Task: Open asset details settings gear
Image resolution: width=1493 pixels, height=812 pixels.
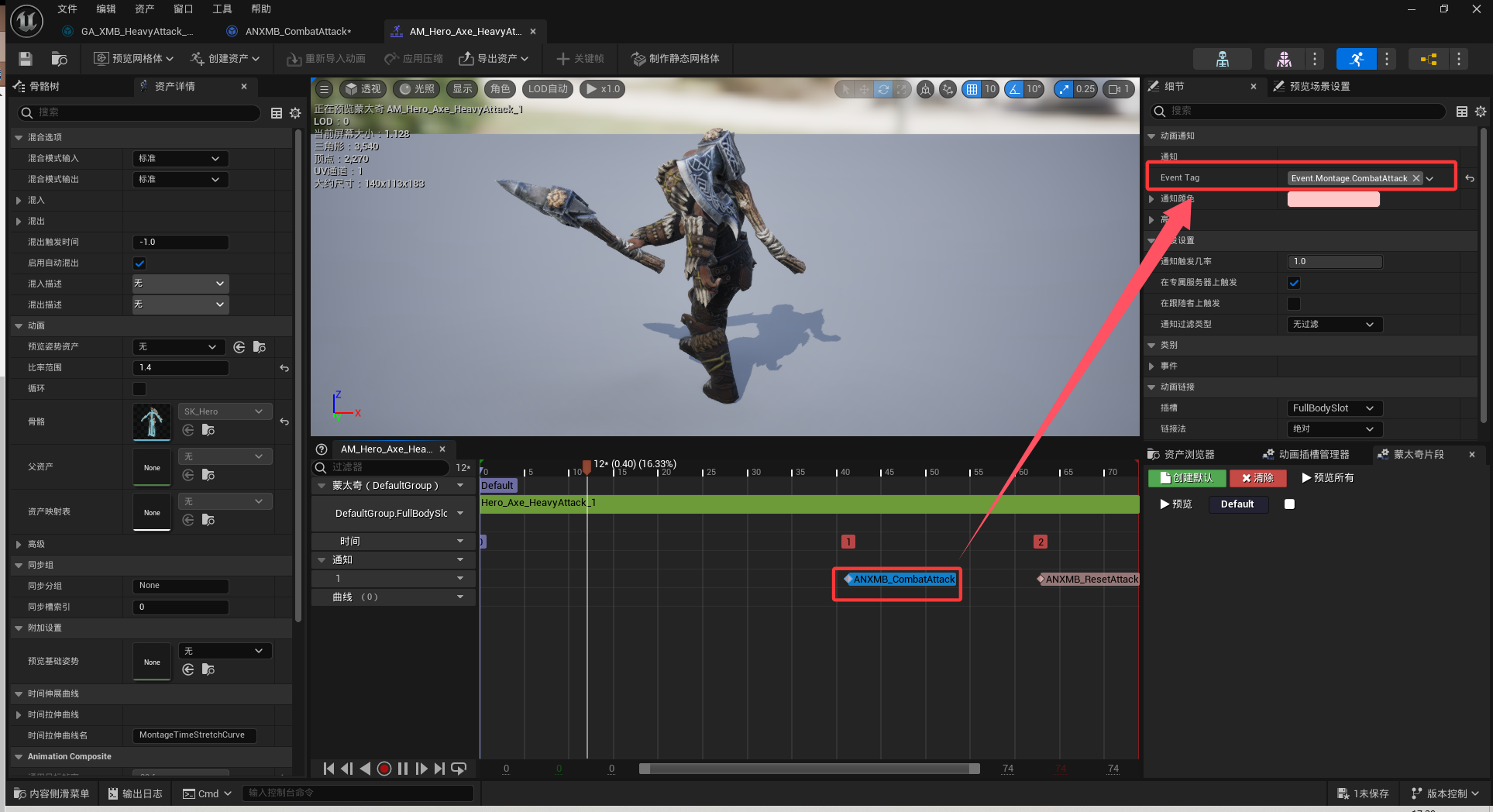Action: pos(295,113)
